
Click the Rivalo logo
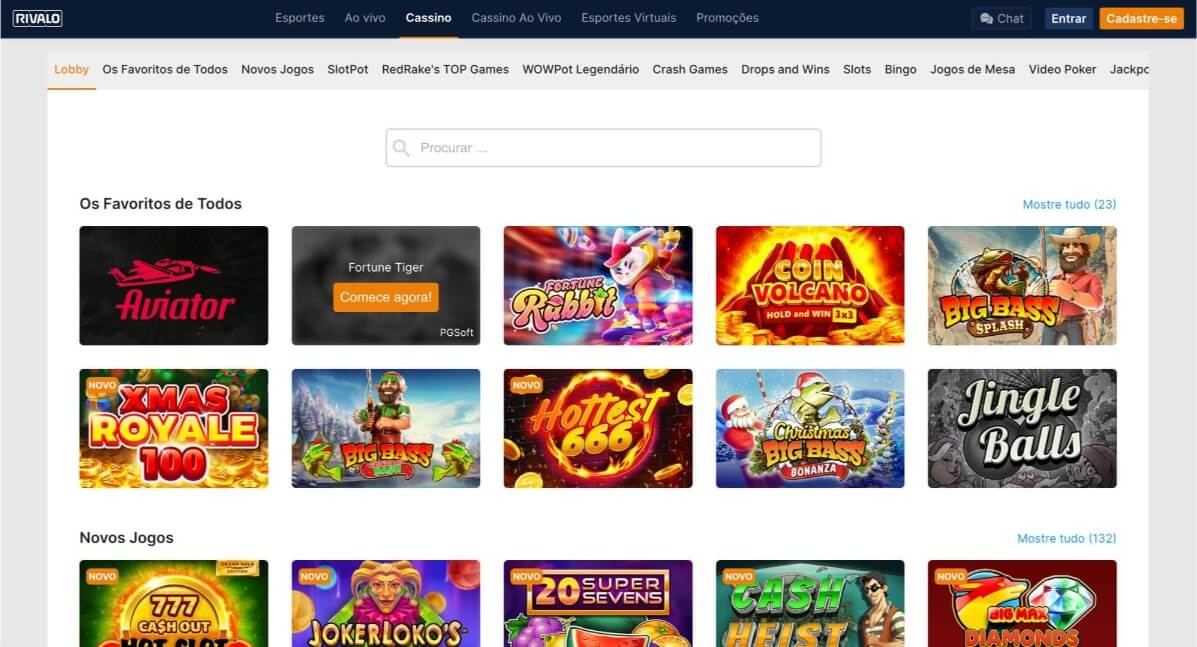point(37,18)
